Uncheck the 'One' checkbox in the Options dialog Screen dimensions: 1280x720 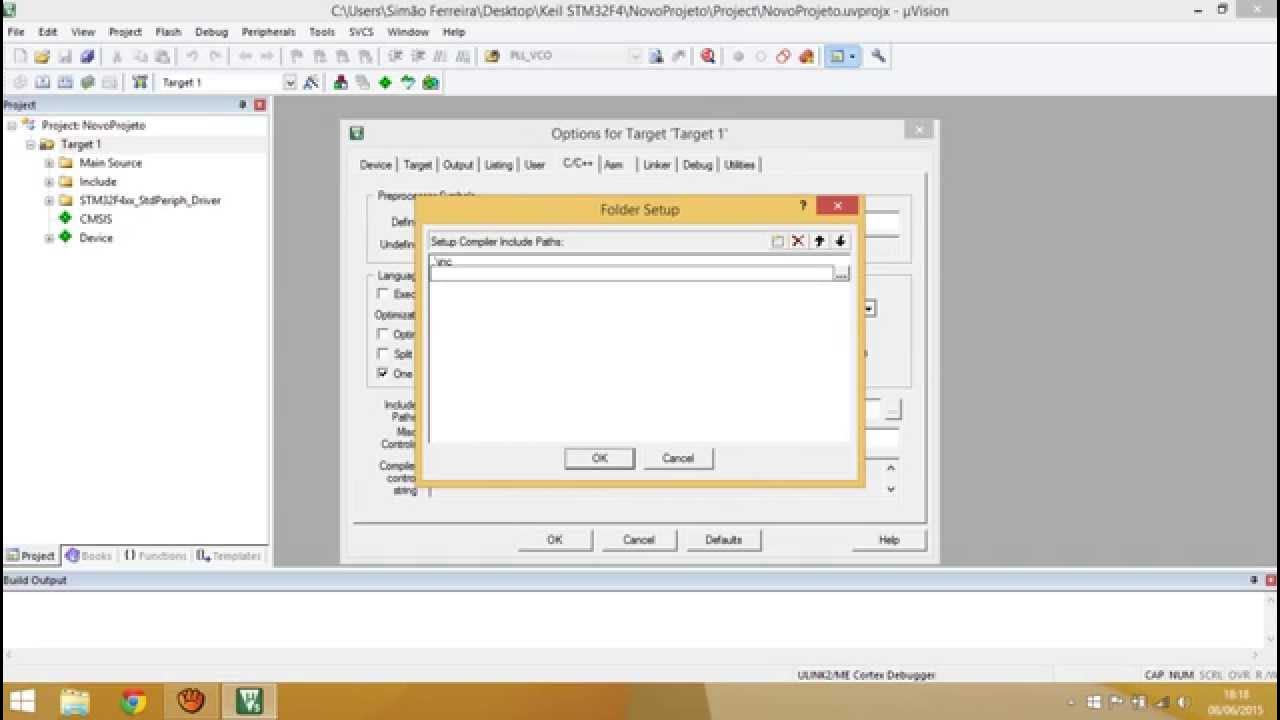click(x=382, y=373)
